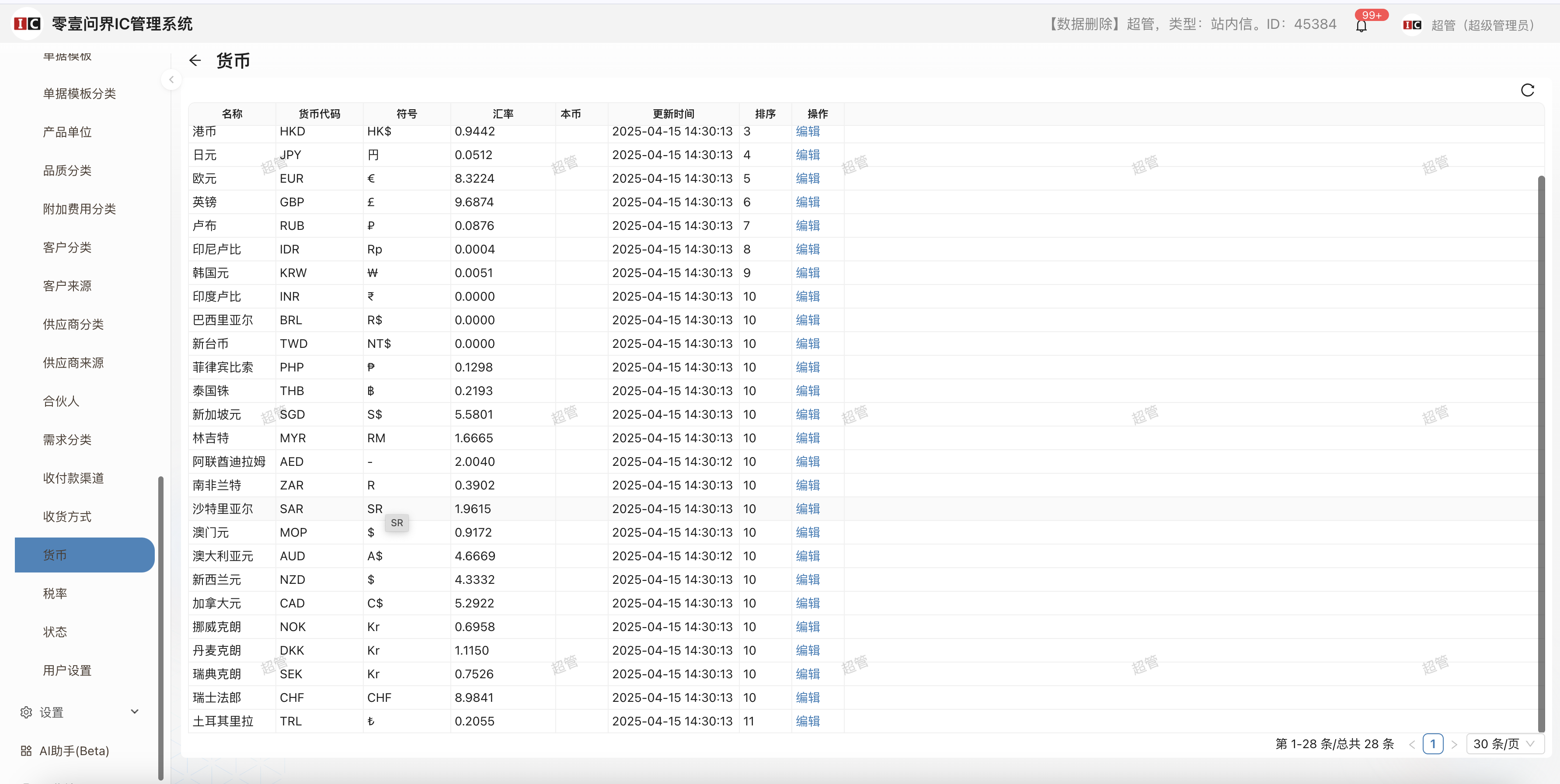Click the IC logo in the header
The width and height of the screenshot is (1560, 784).
[x=27, y=24]
